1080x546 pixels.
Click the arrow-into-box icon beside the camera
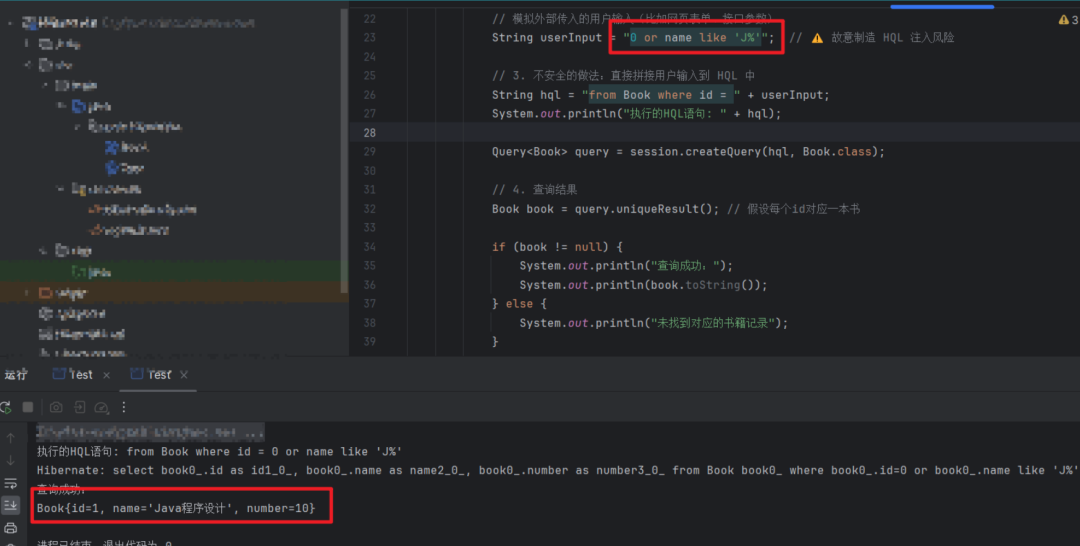click(x=80, y=408)
